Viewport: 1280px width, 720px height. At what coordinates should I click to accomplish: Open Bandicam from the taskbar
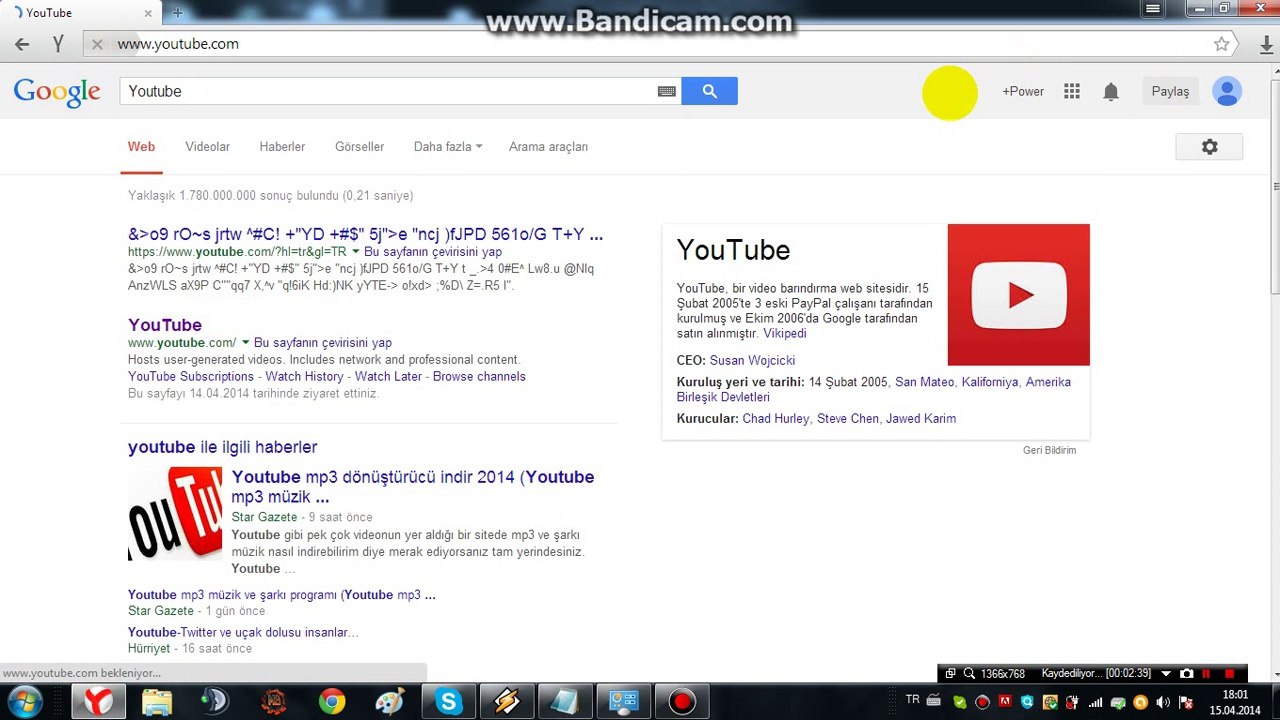tap(681, 702)
